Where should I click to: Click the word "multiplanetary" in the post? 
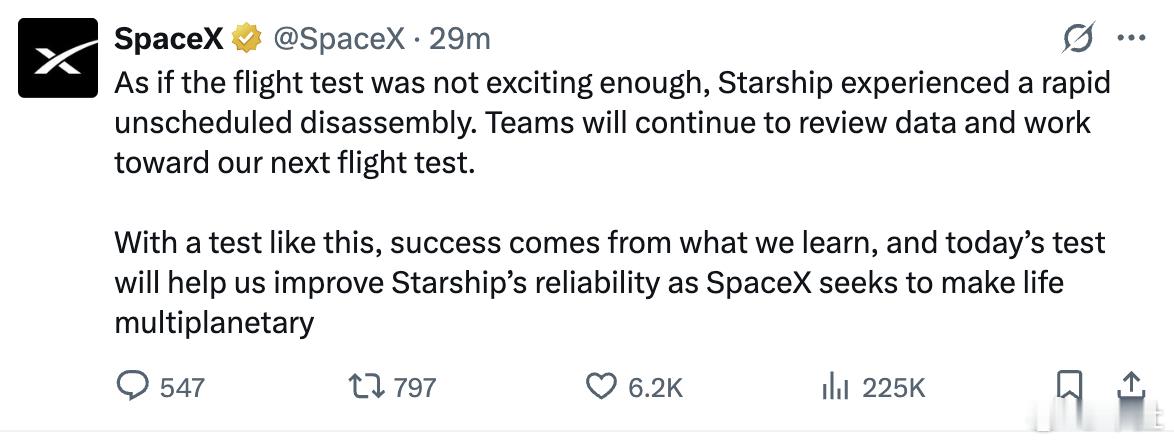[214, 323]
